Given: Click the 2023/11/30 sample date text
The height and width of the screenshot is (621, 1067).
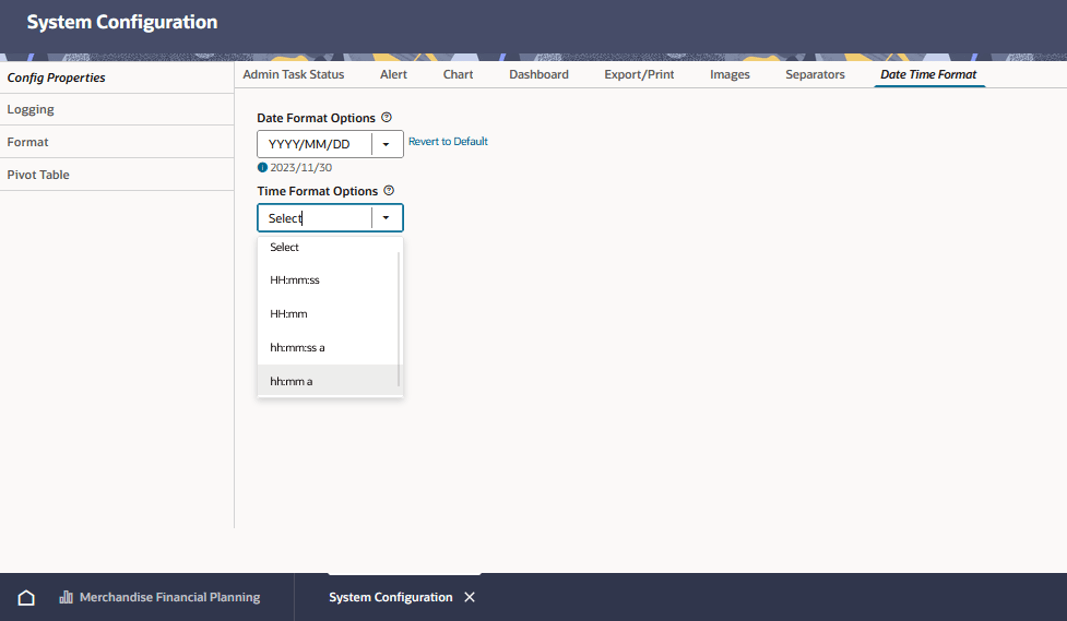Looking at the screenshot, I should [301, 167].
